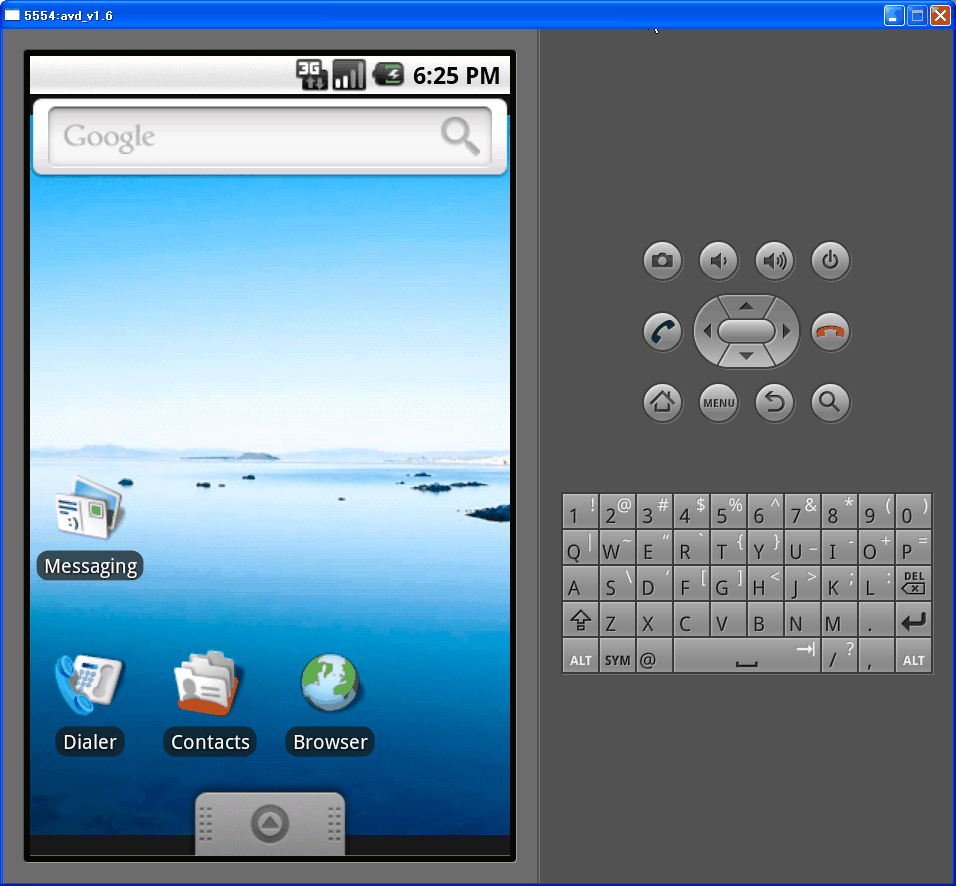The width and height of the screenshot is (956, 886).
Task: Click the emulator power button
Action: (830, 261)
